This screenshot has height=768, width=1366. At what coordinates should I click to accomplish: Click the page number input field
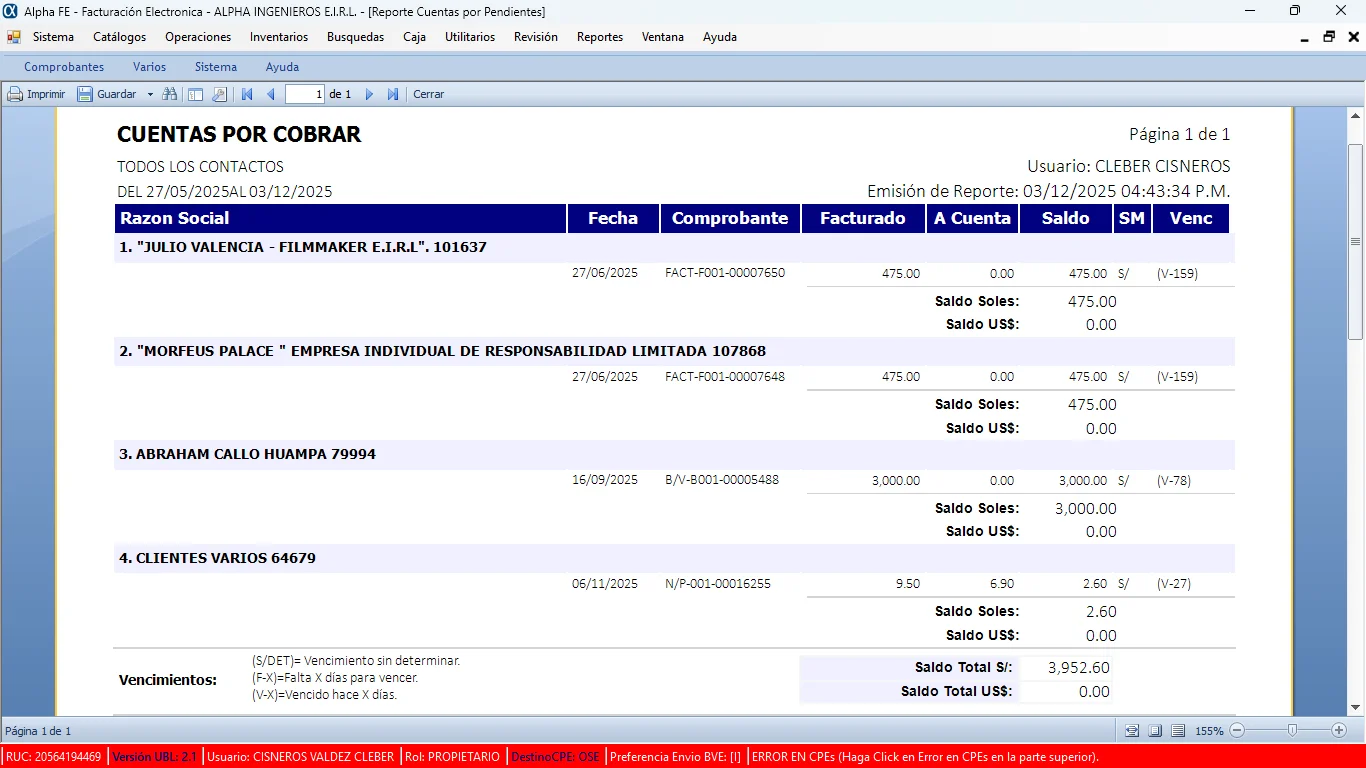point(305,94)
